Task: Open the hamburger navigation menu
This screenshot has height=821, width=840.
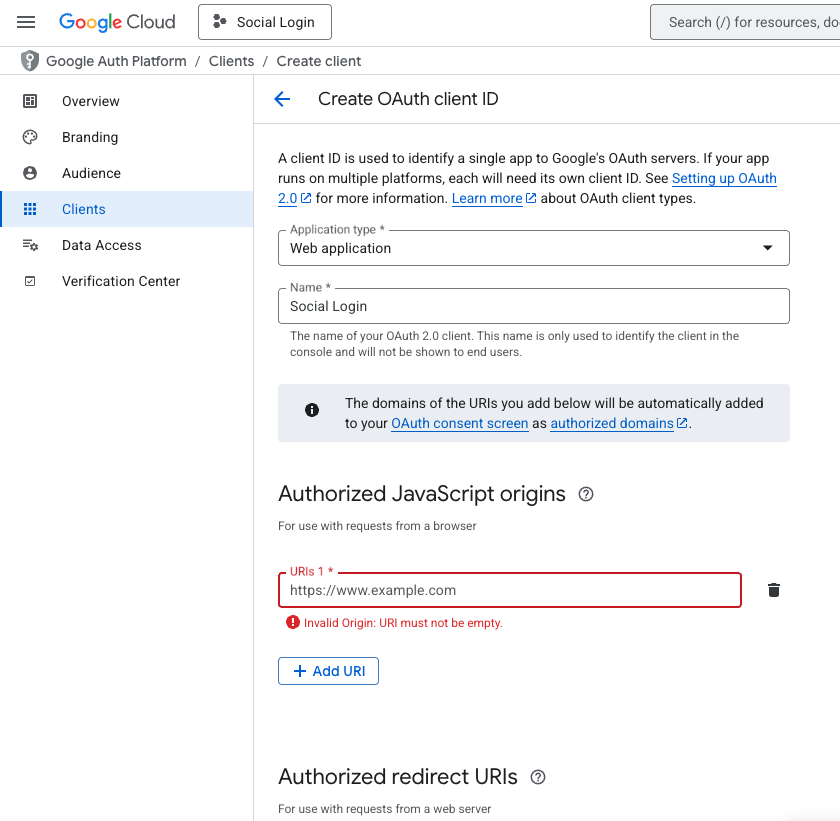Action: point(26,22)
